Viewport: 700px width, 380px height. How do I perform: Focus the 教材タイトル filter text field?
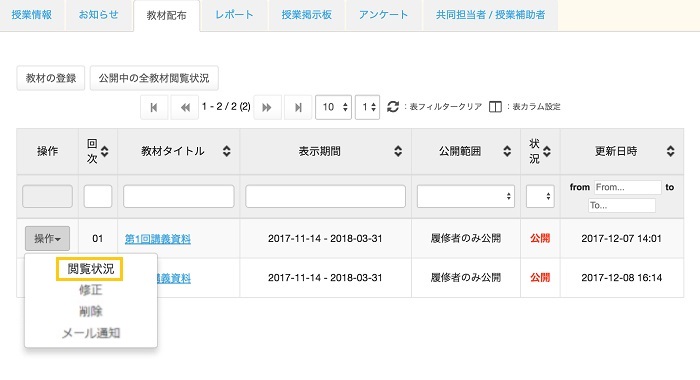179,196
